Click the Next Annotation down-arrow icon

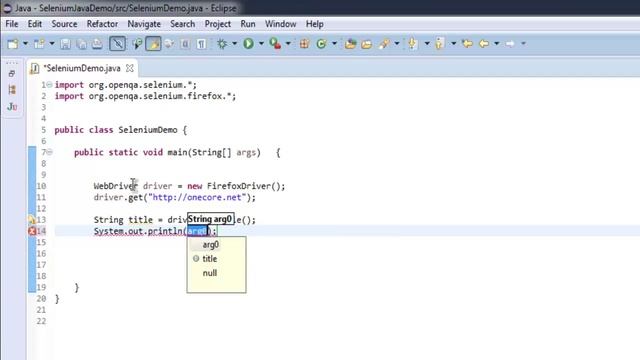coord(413,44)
